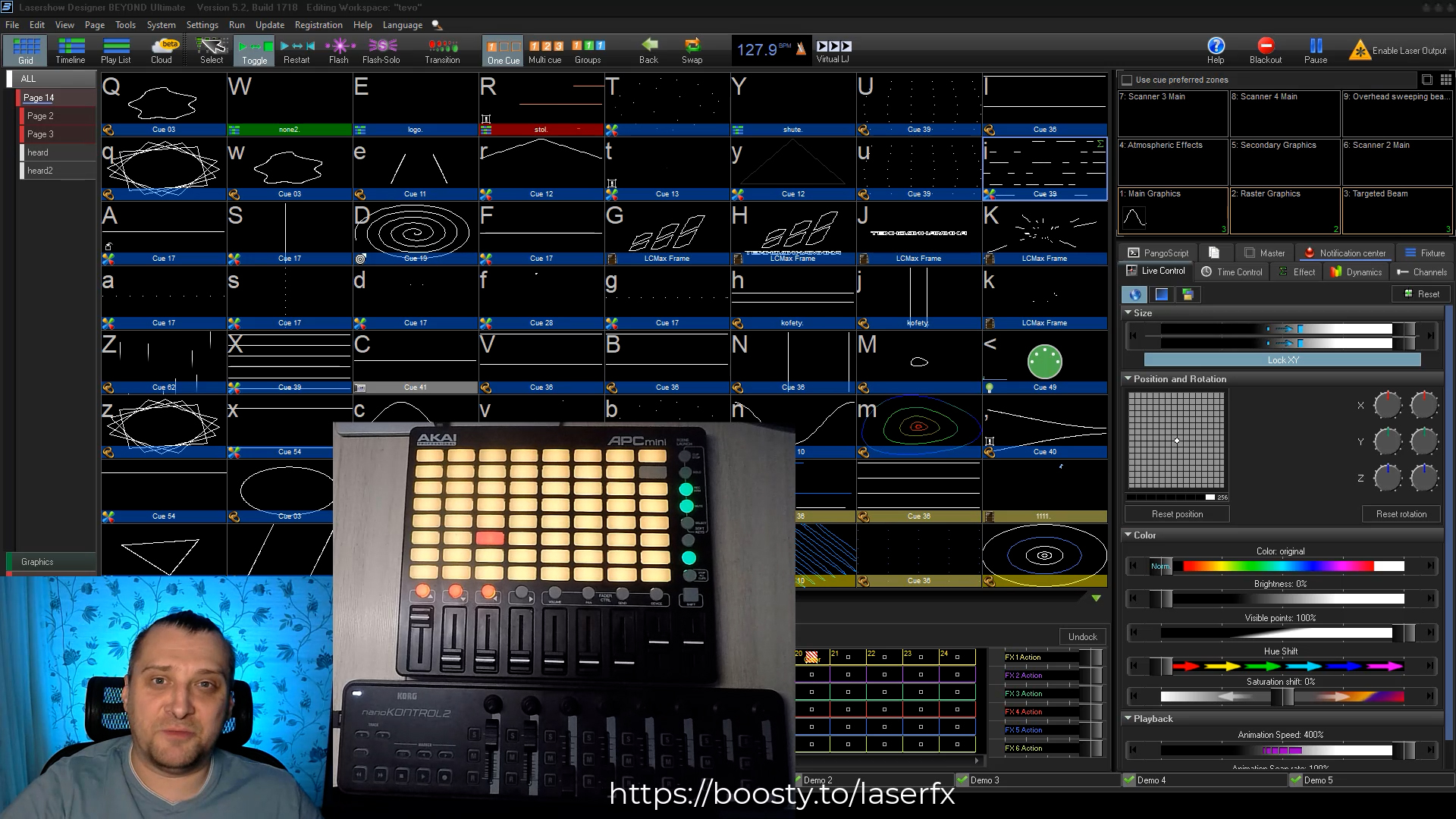1456x819 pixels.
Task: Enable Flash cue mode
Action: 339,51
